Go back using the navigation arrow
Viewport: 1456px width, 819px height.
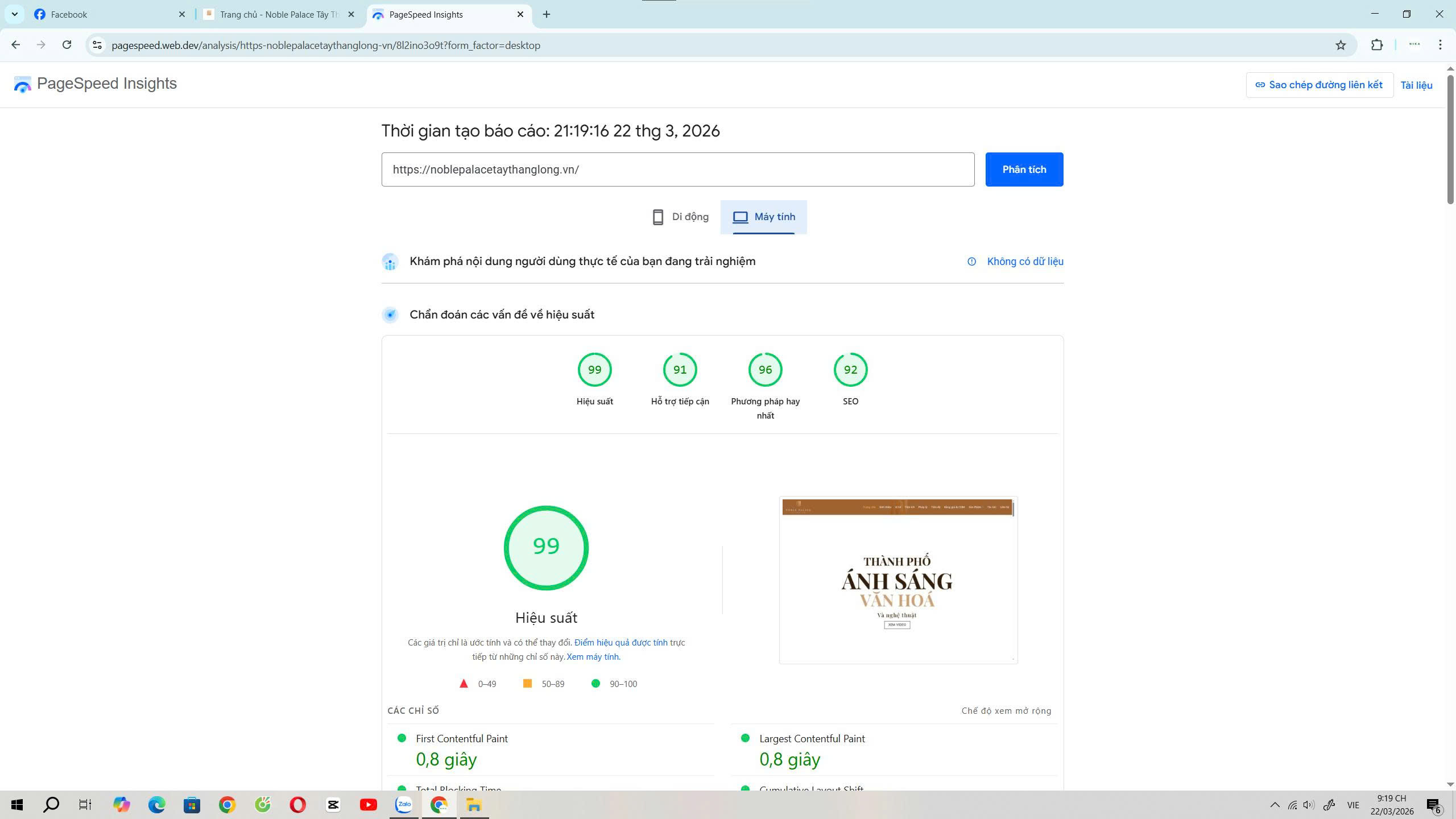point(14,45)
